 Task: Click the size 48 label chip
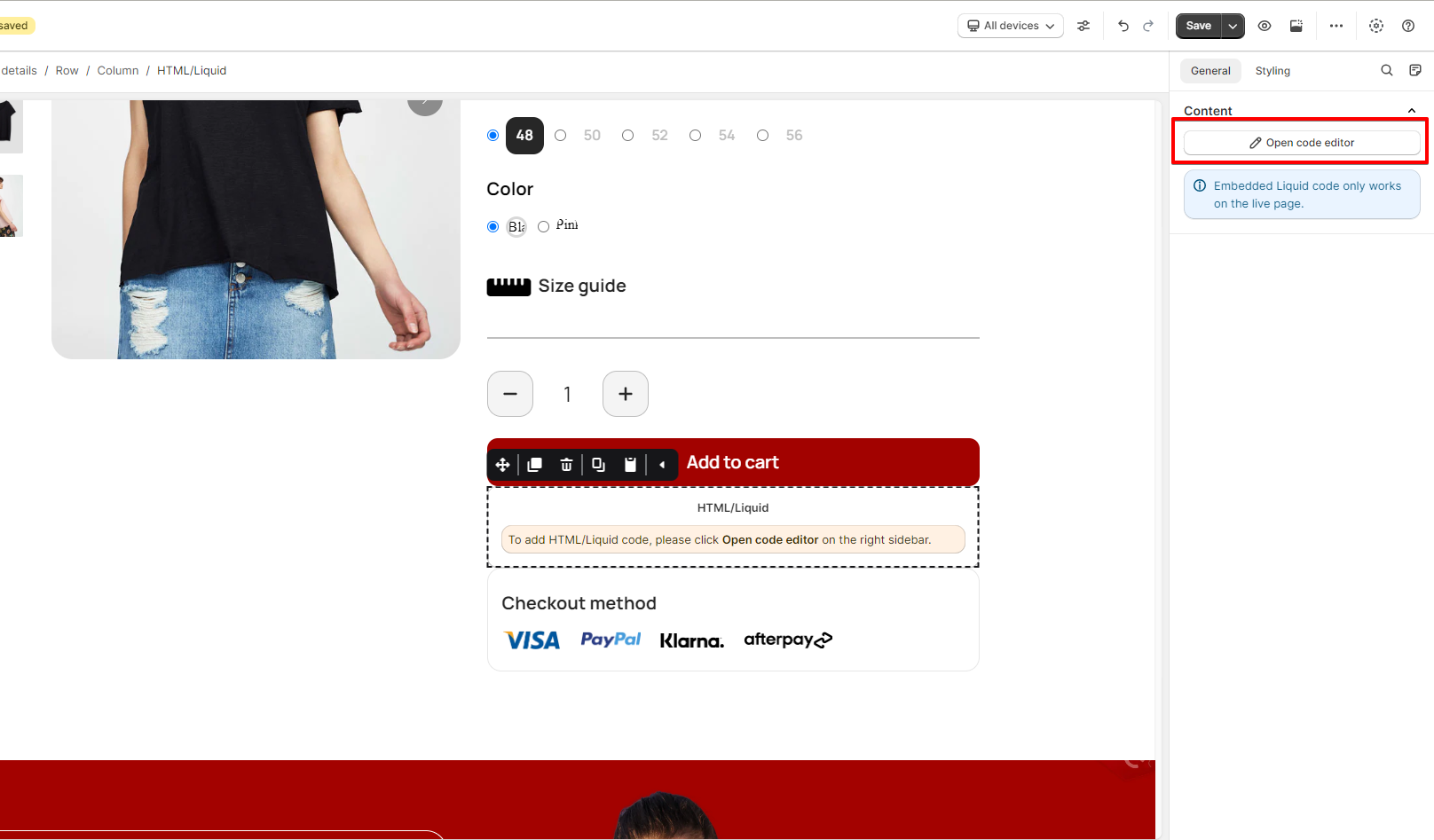(x=524, y=136)
